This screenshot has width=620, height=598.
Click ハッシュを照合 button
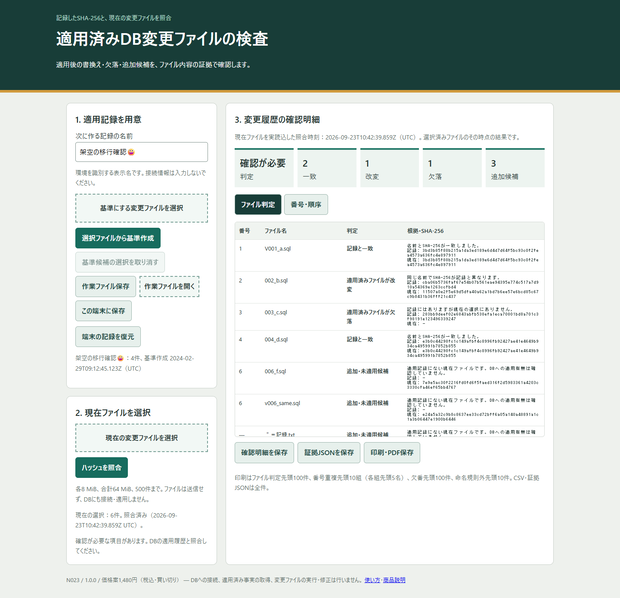click(102, 467)
